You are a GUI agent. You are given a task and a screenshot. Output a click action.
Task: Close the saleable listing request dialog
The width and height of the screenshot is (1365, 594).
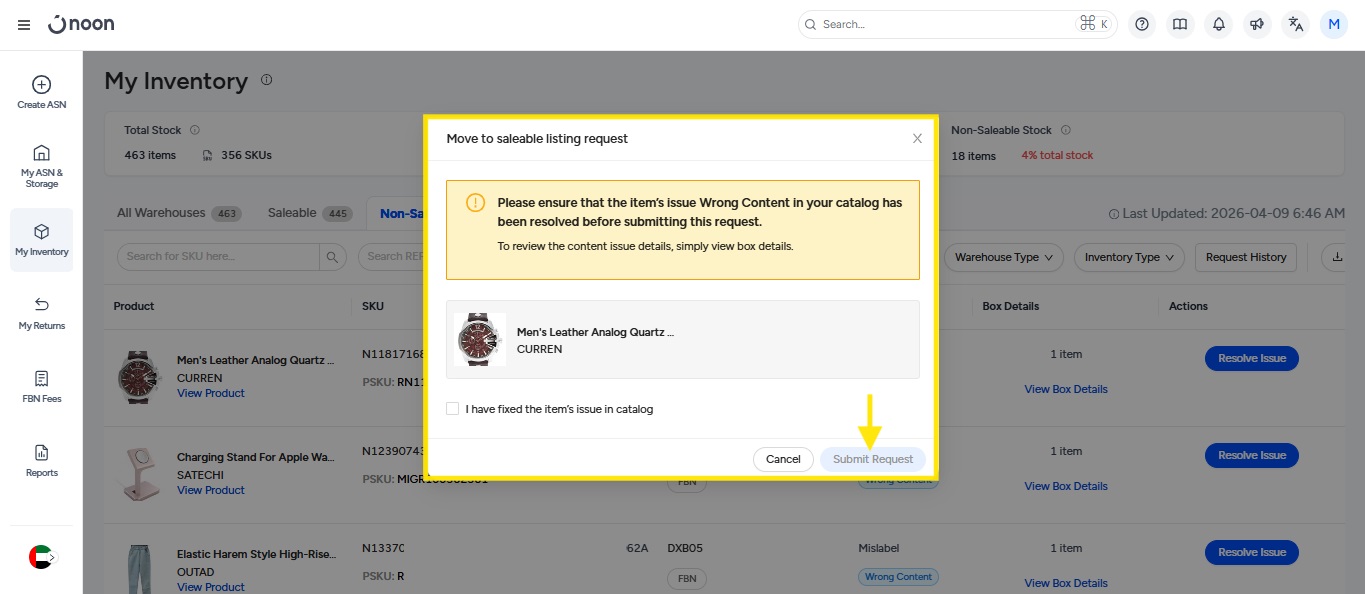(917, 139)
